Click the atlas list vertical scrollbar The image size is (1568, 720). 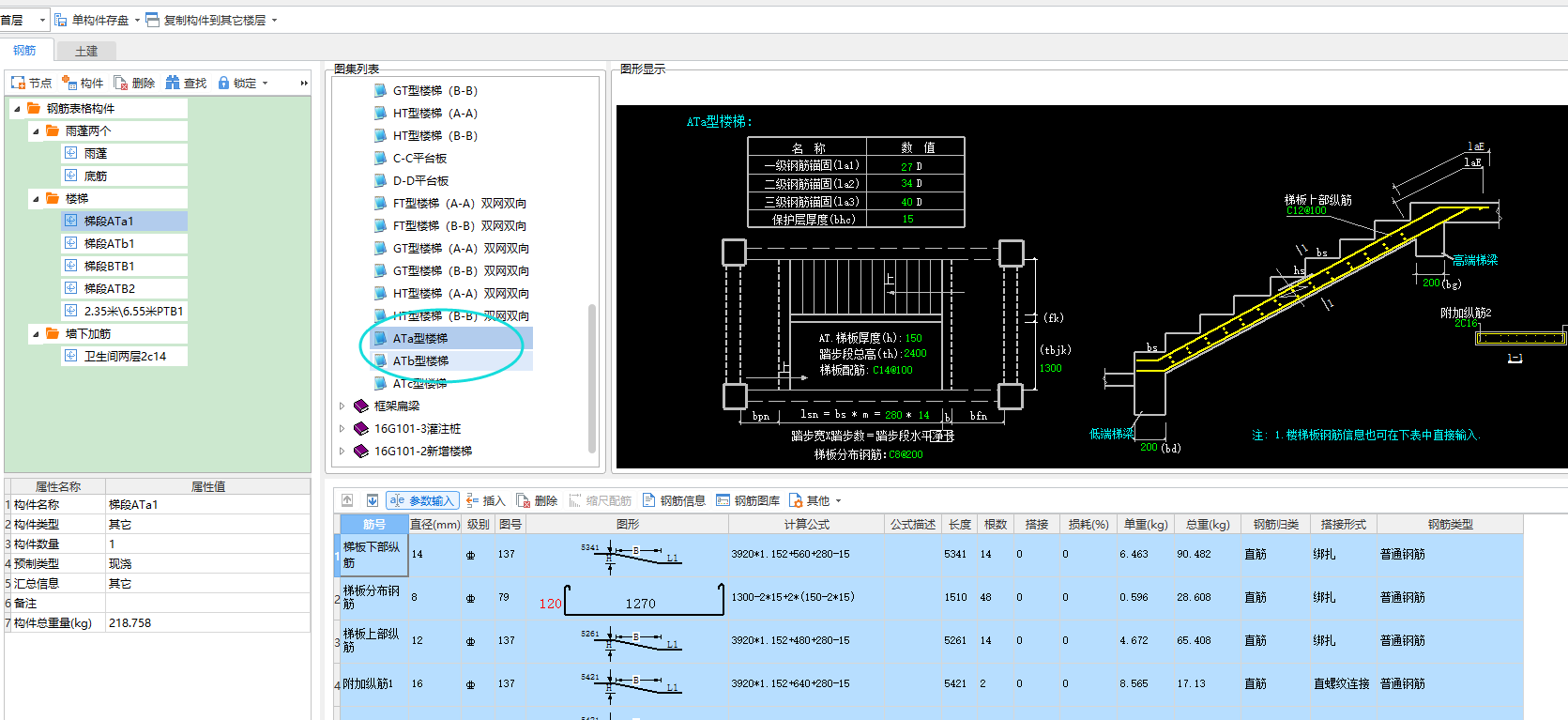point(592,377)
